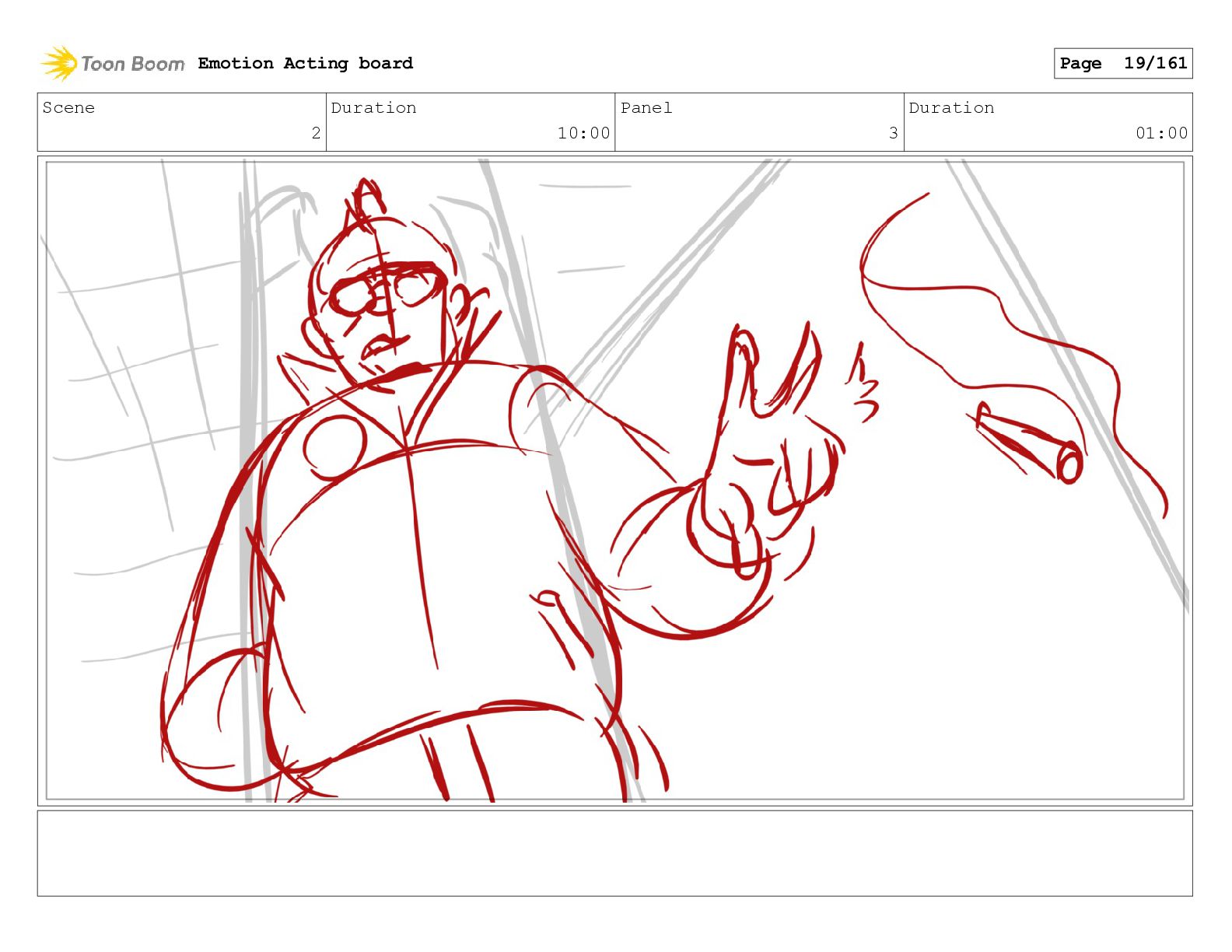The image size is (1232, 952).
Task: Click the scene number 2
Action: point(316,133)
